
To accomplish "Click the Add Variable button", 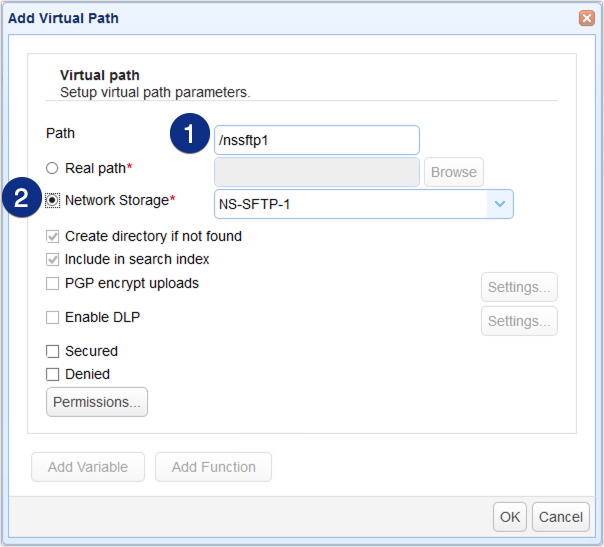I will [x=88, y=467].
